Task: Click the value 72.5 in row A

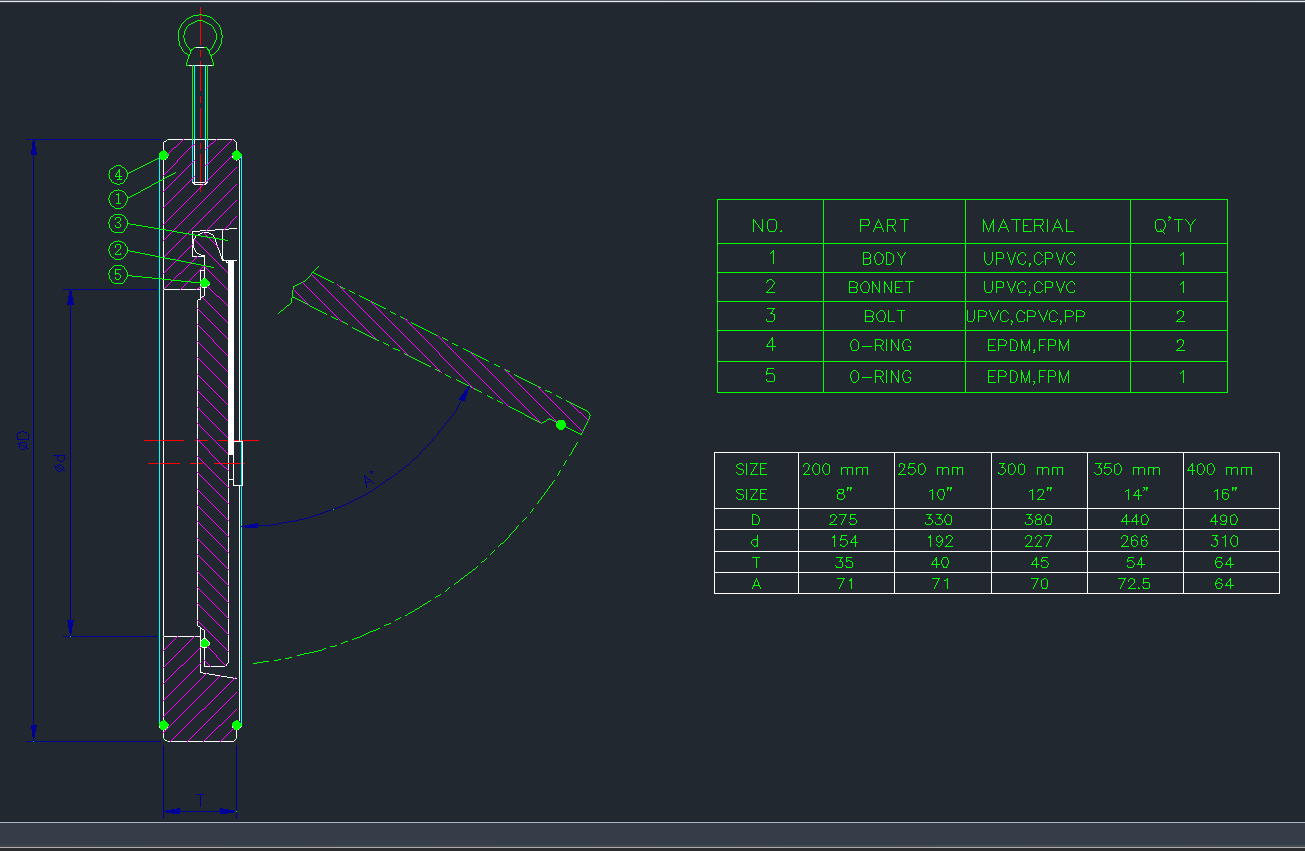Action: click(x=1134, y=584)
